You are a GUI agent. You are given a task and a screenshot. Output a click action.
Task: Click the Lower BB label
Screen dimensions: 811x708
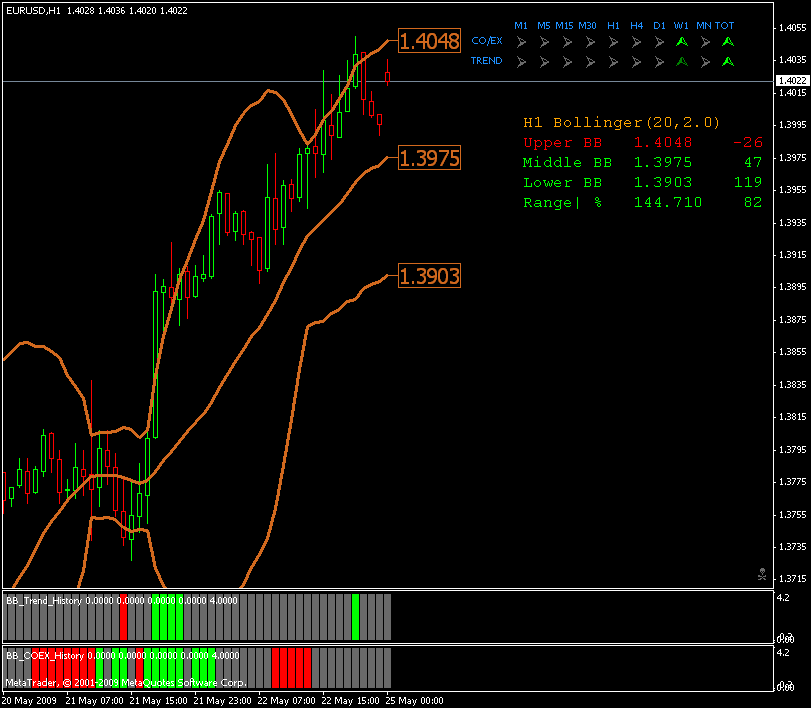tap(563, 183)
